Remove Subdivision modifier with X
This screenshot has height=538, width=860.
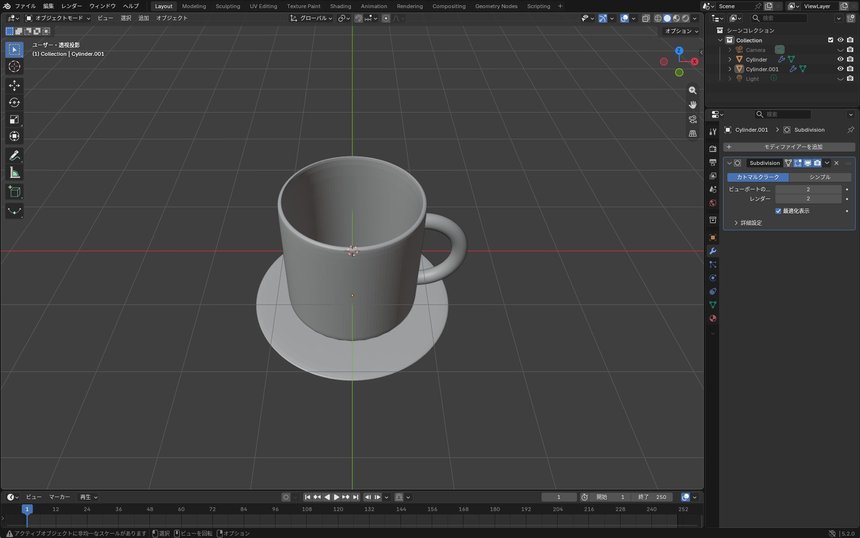pos(836,163)
